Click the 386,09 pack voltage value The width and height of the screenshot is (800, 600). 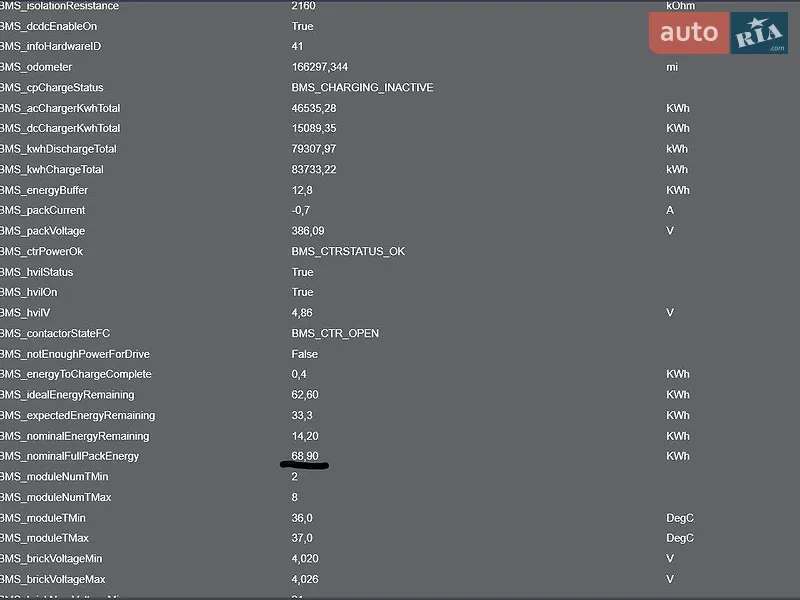(x=308, y=231)
